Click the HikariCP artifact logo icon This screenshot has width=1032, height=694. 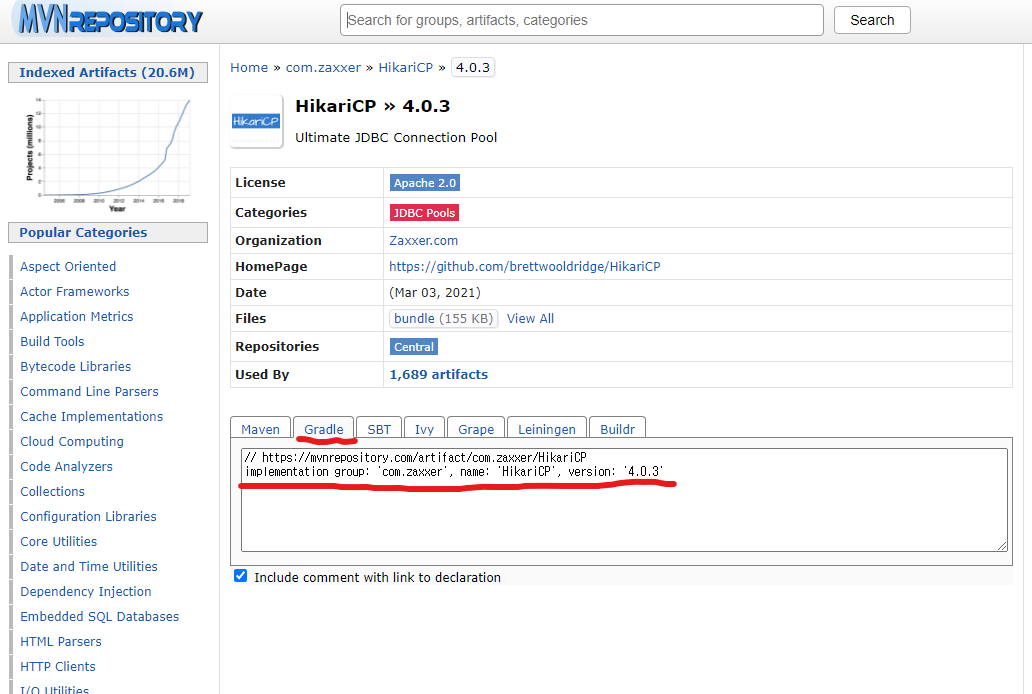coord(256,121)
